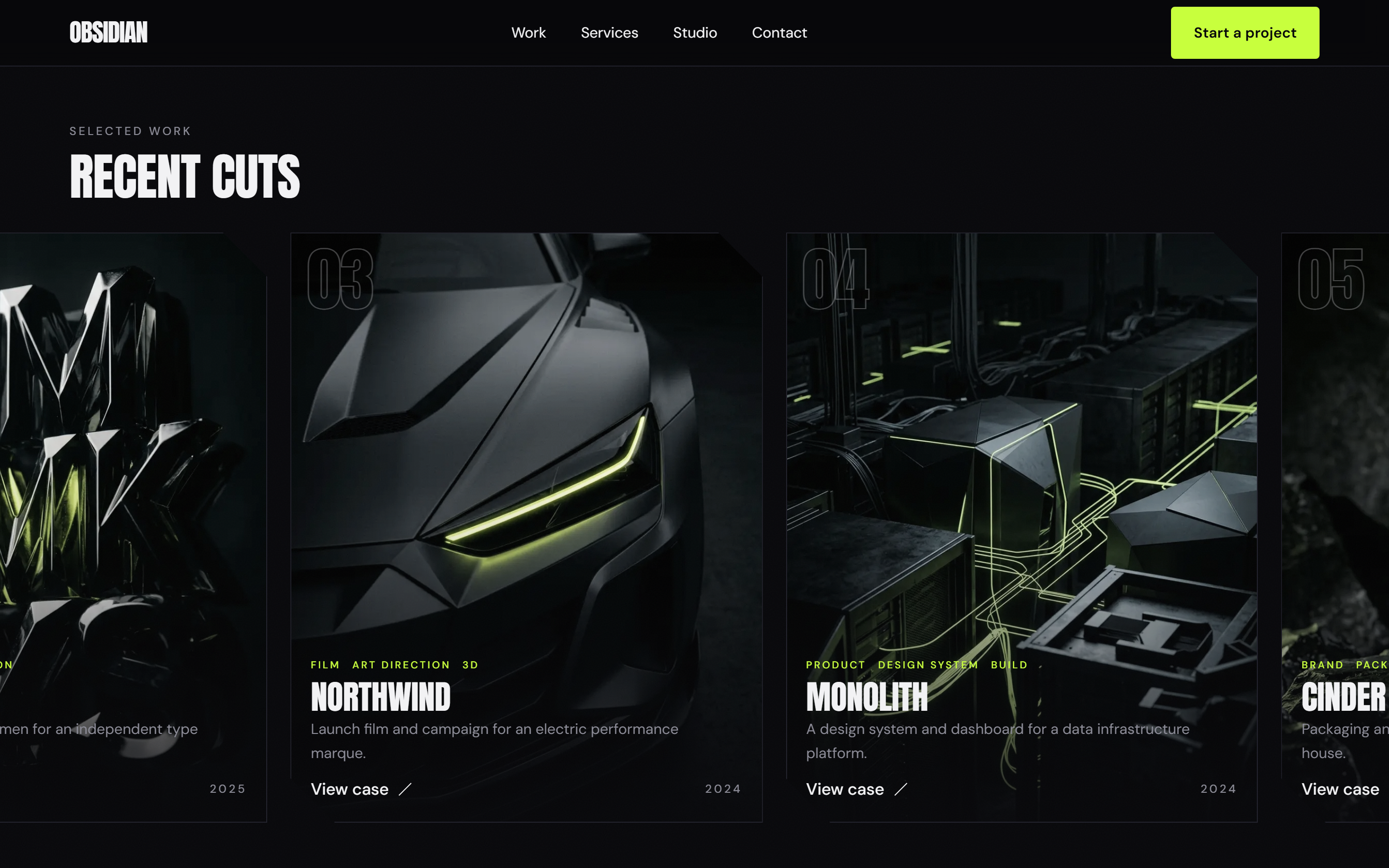This screenshot has height=868, width=1389.
Task: Click the BUILD tag on Monolith
Action: coord(1008,665)
